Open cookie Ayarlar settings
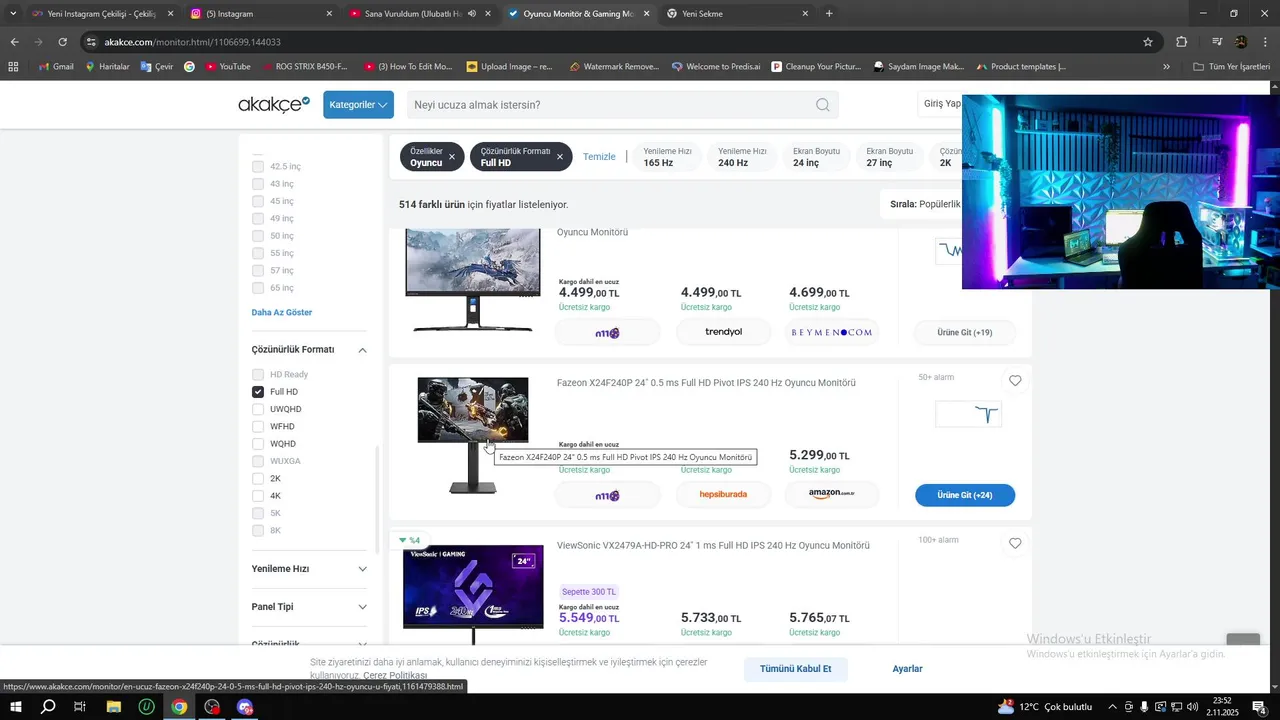 (907, 669)
